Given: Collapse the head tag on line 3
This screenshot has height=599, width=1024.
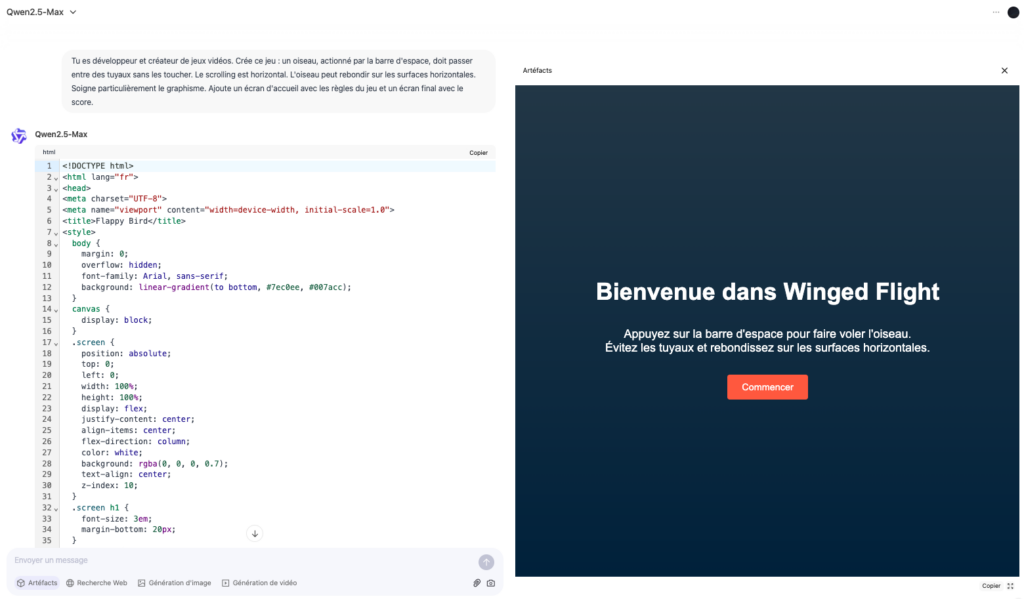Looking at the screenshot, I should 56,188.
